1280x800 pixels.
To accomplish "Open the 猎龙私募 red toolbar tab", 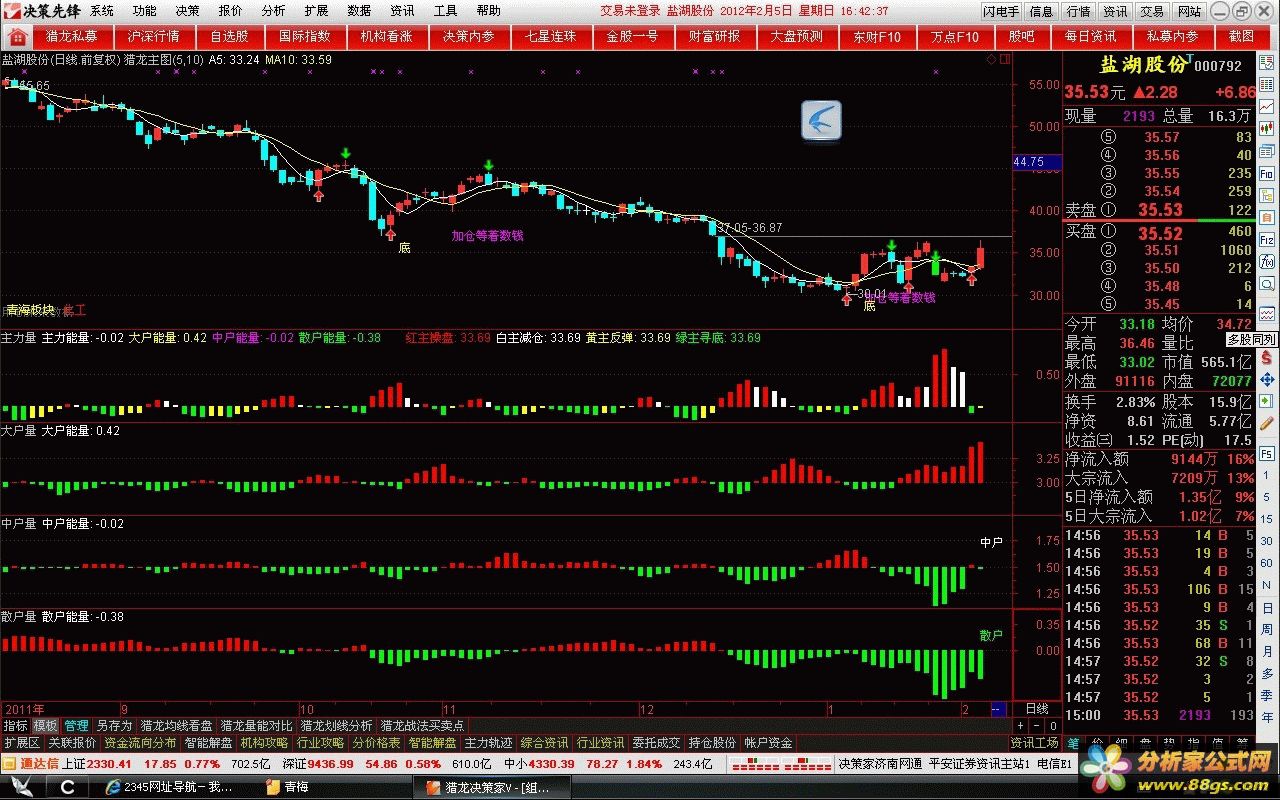I will click(x=71, y=36).
